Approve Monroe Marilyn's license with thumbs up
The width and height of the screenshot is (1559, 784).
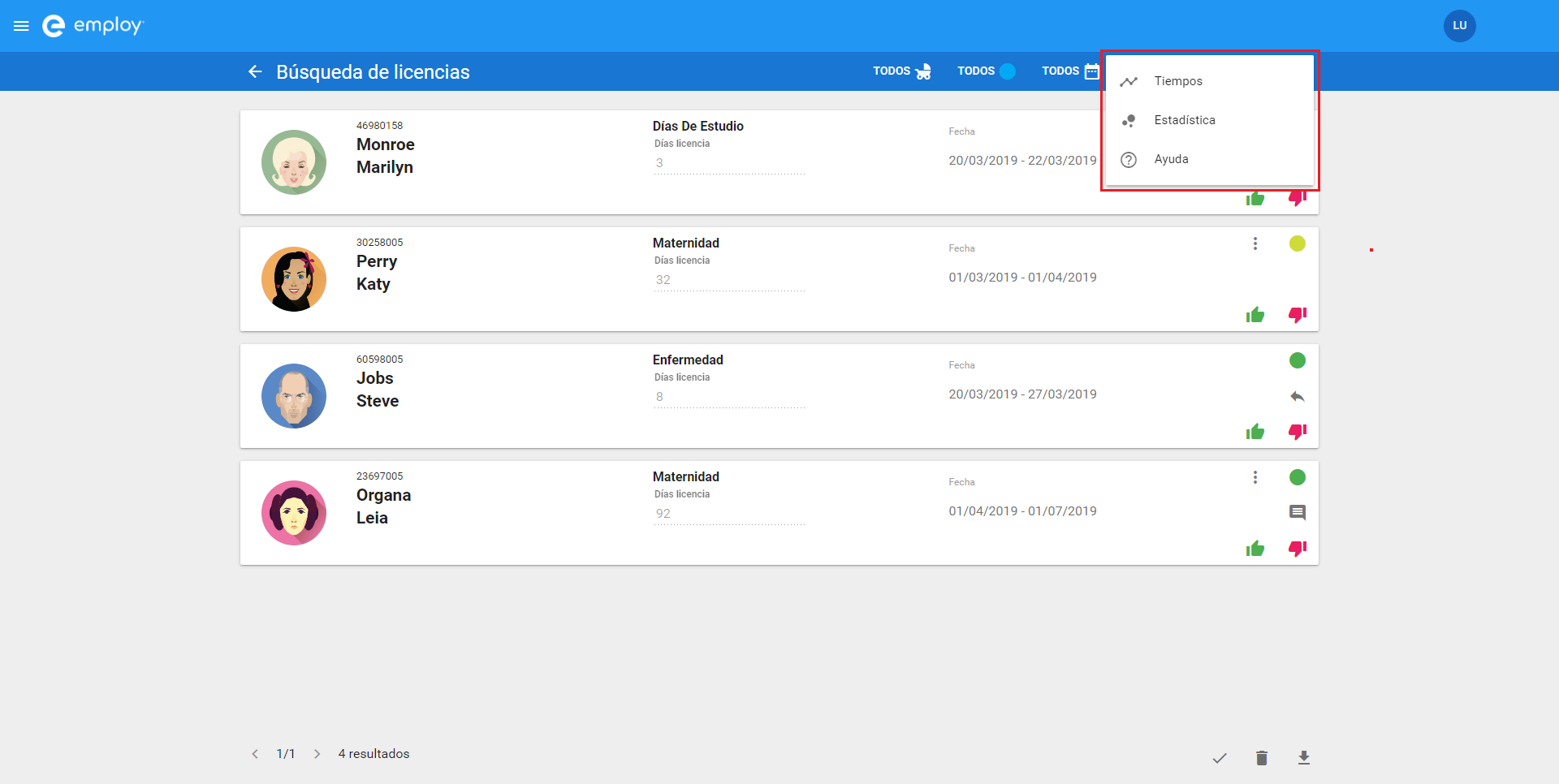pos(1255,199)
